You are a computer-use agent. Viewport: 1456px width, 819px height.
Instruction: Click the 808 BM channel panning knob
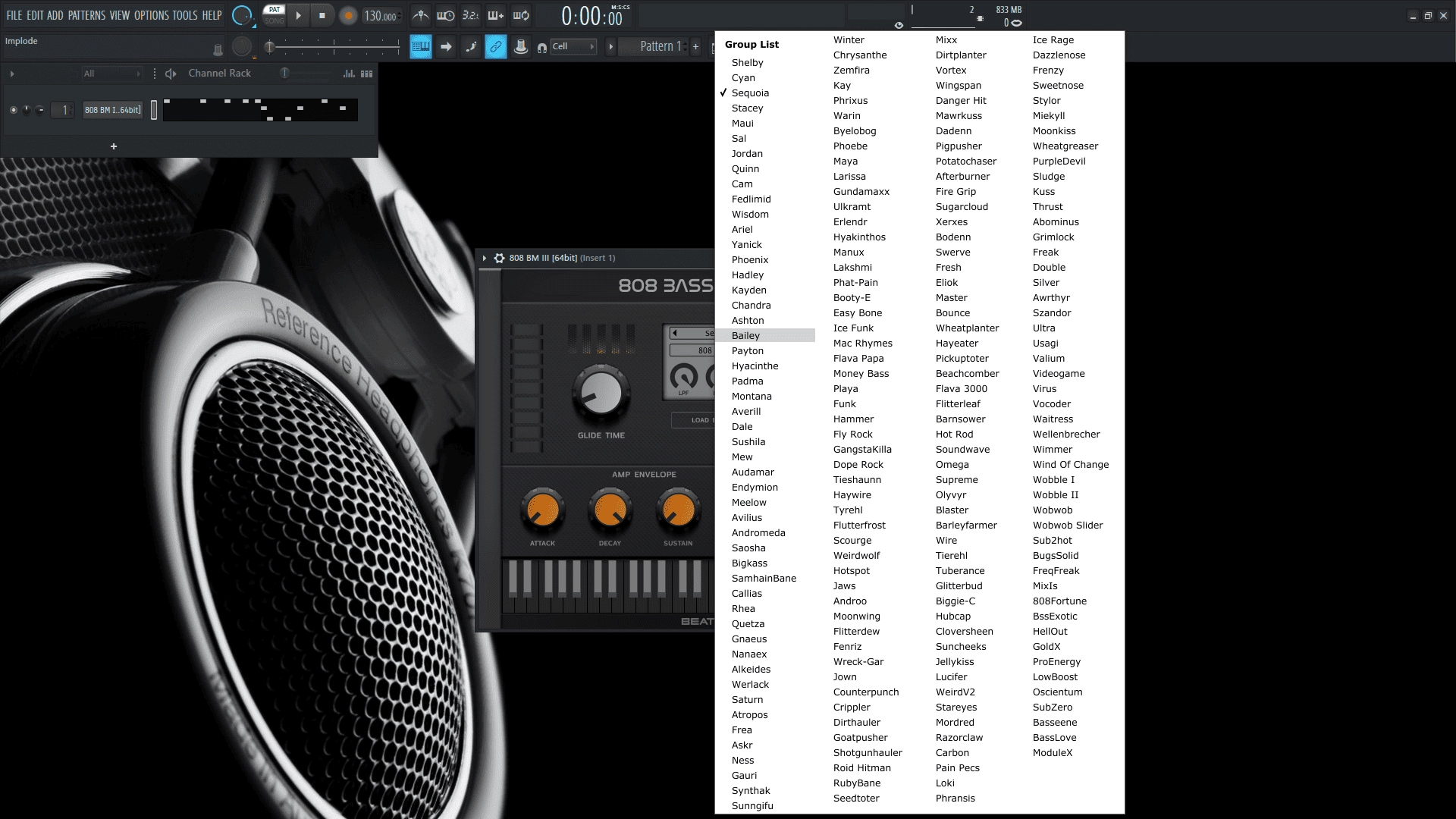pyautogui.click(x=27, y=110)
